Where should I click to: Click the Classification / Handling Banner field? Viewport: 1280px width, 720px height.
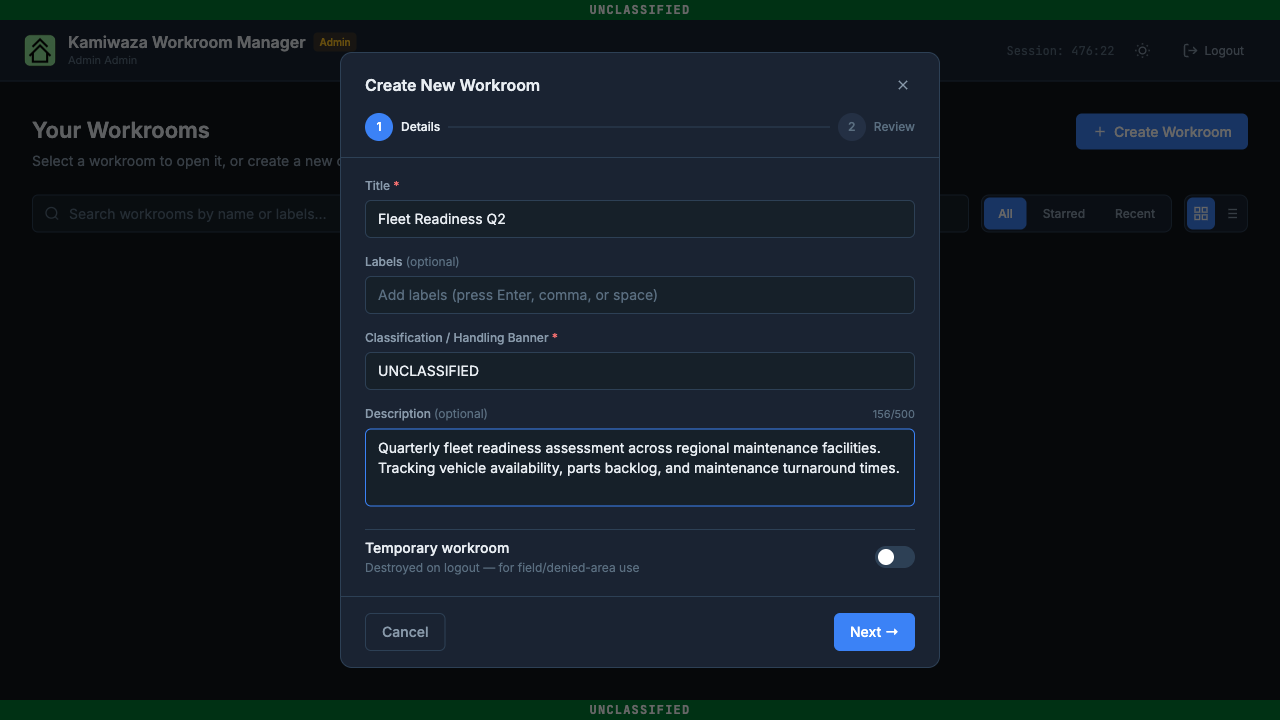pos(640,371)
